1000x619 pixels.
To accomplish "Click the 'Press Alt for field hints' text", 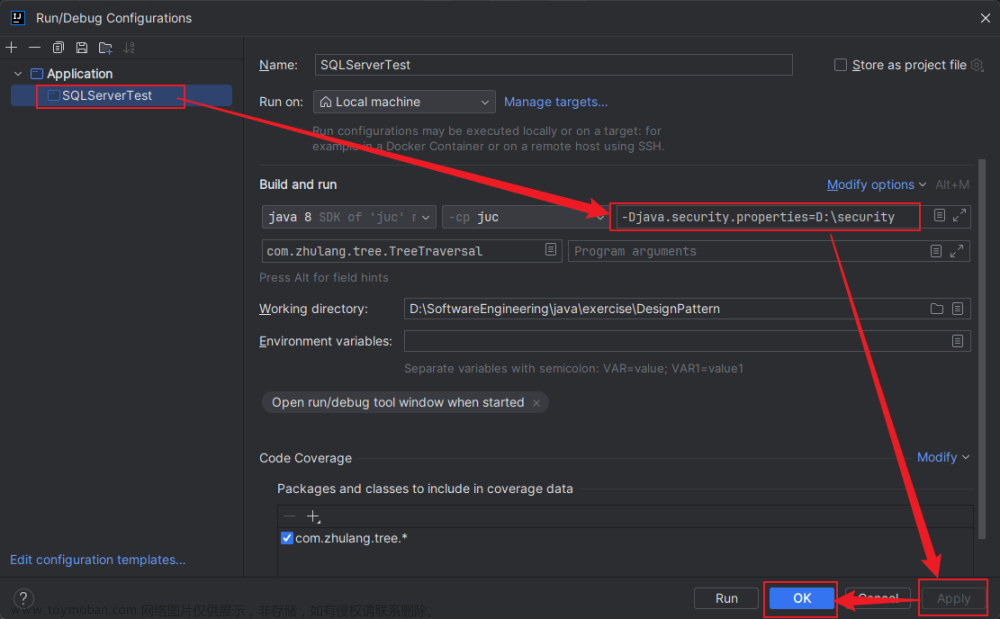I will 323,278.
